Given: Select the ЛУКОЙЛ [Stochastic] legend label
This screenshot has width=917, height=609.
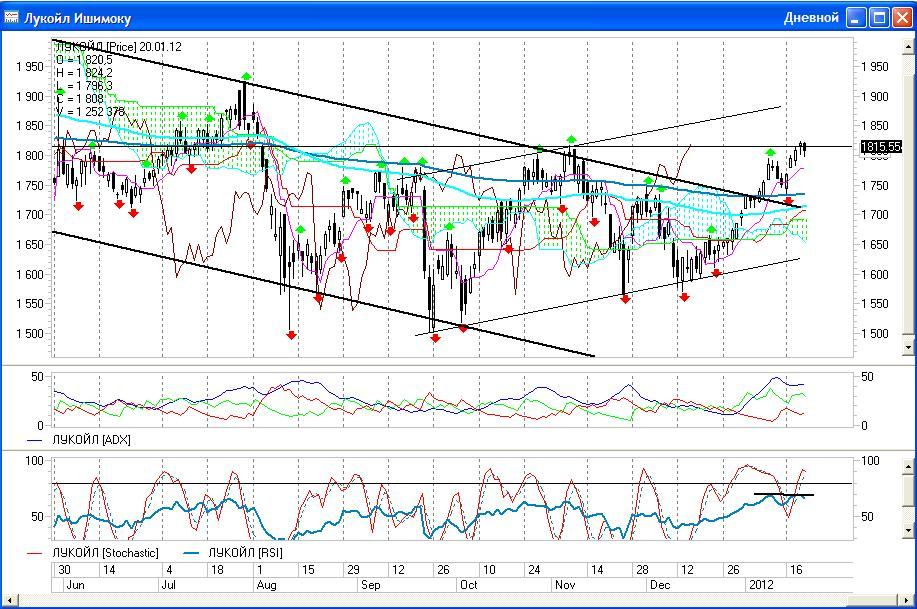Looking at the screenshot, I should (x=105, y=553).
